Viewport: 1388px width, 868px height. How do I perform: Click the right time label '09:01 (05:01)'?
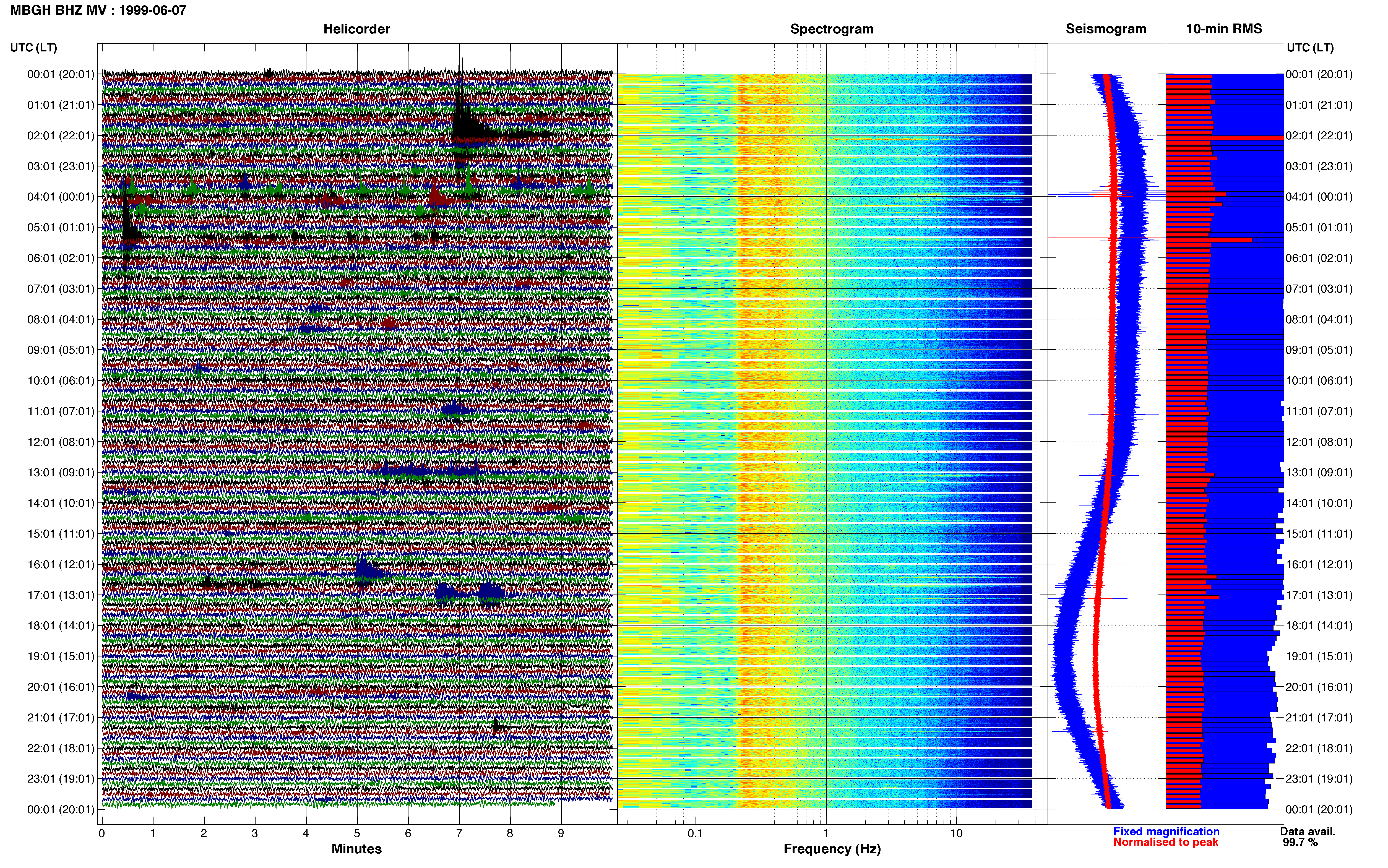coord(1319,350)
